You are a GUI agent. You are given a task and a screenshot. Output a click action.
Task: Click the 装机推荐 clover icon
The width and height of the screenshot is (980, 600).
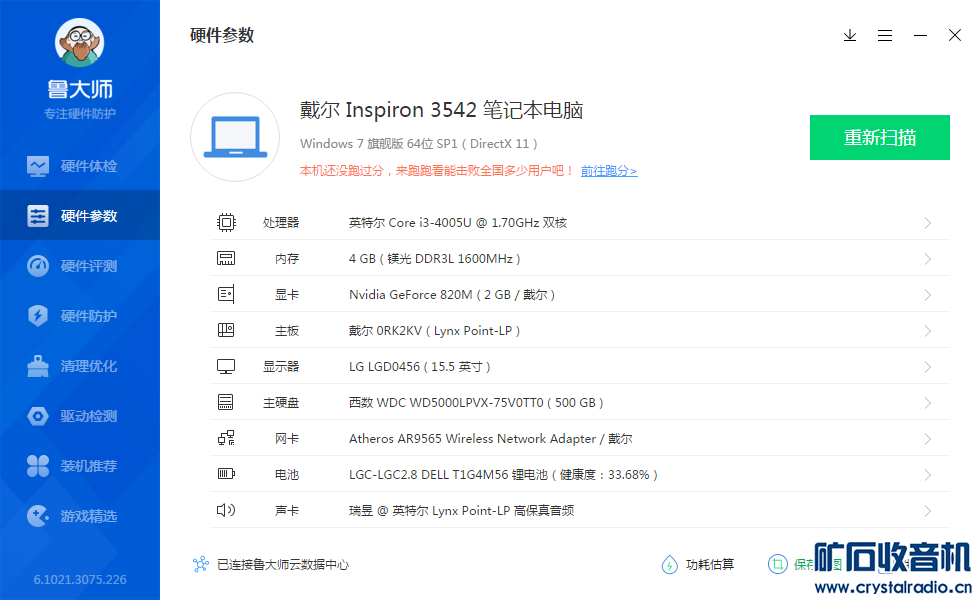pos(38,466)
